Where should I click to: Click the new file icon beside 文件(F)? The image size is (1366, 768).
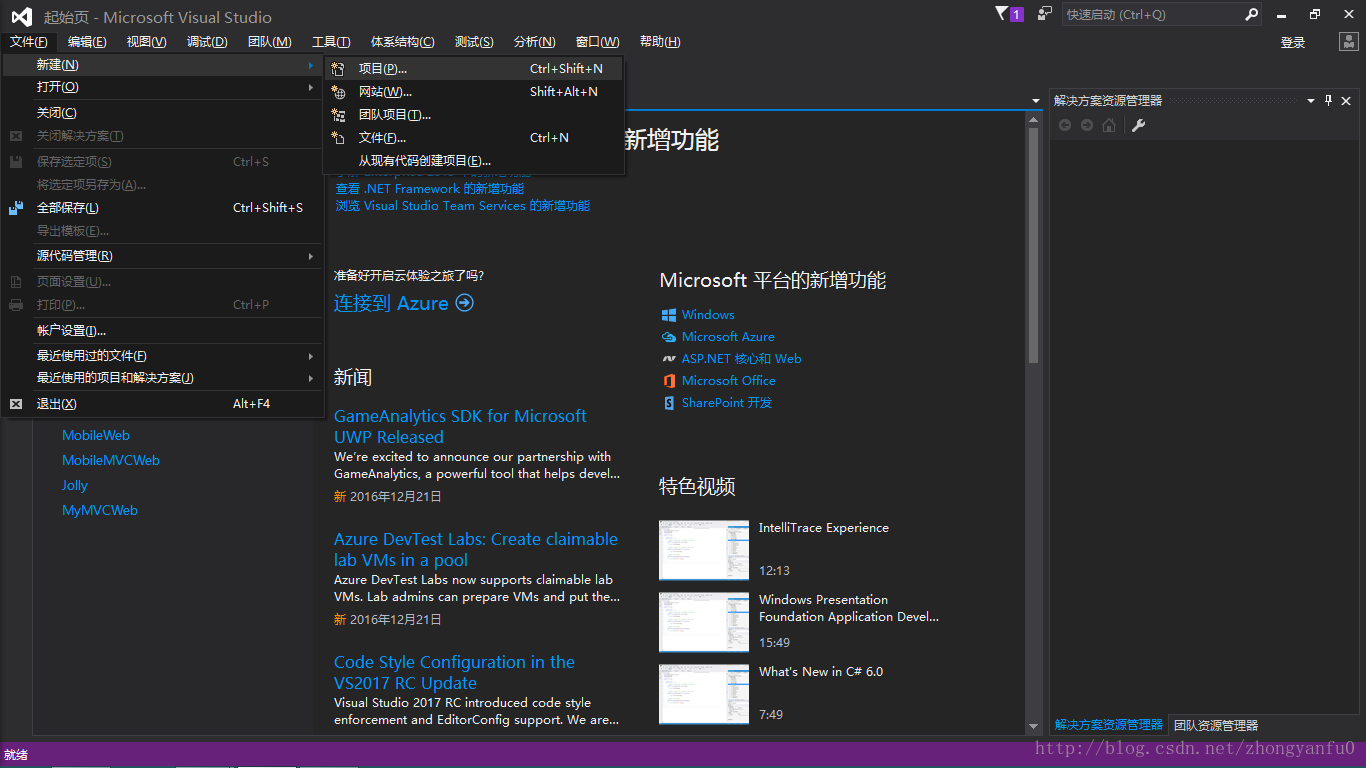pyautogui.click(x=338, y=138)
